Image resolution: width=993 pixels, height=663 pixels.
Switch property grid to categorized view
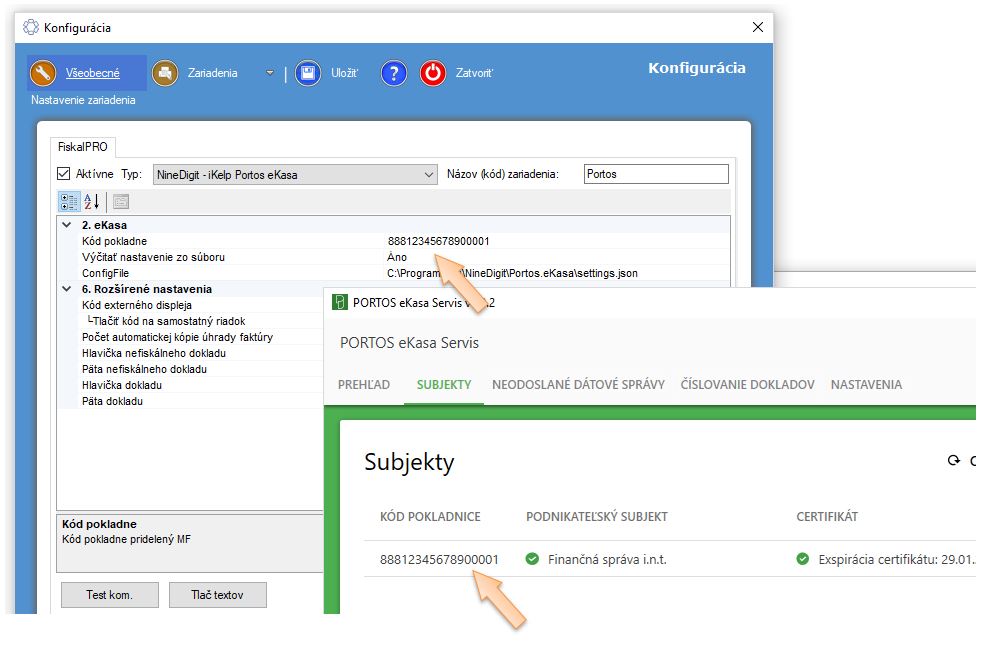68,201
